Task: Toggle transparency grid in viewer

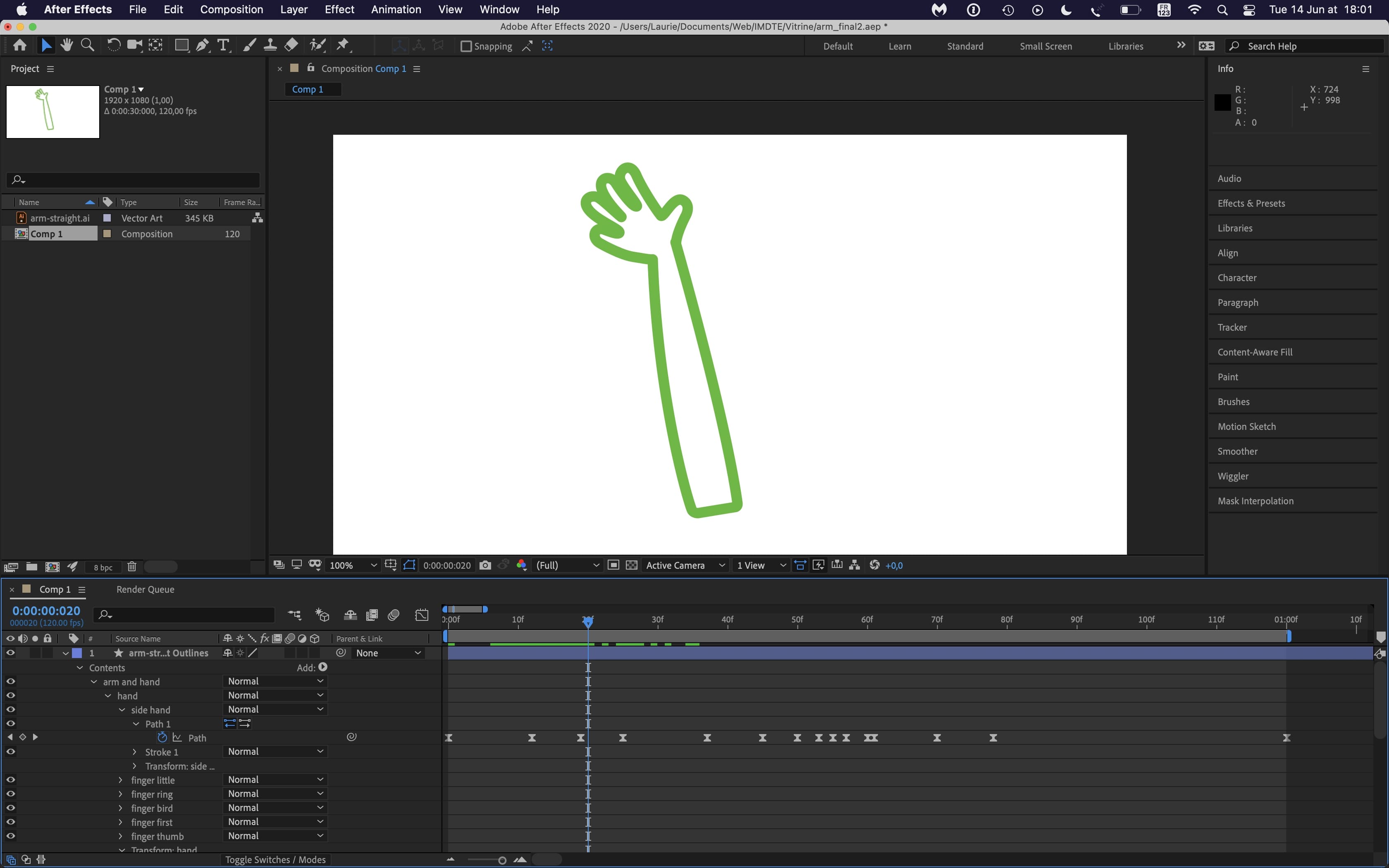Action: pyautogui.click(x=631, y=565)
